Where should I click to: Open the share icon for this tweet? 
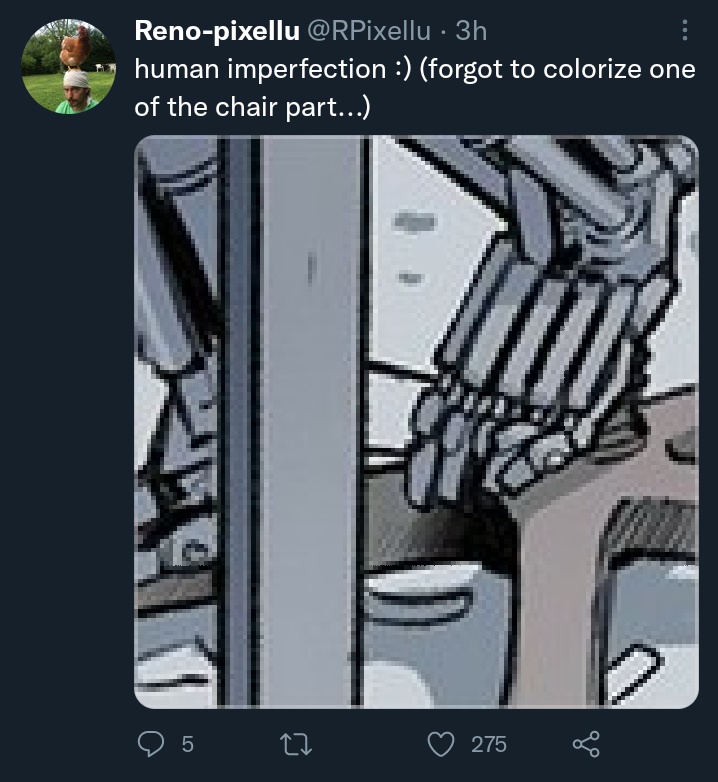[586, 744]
